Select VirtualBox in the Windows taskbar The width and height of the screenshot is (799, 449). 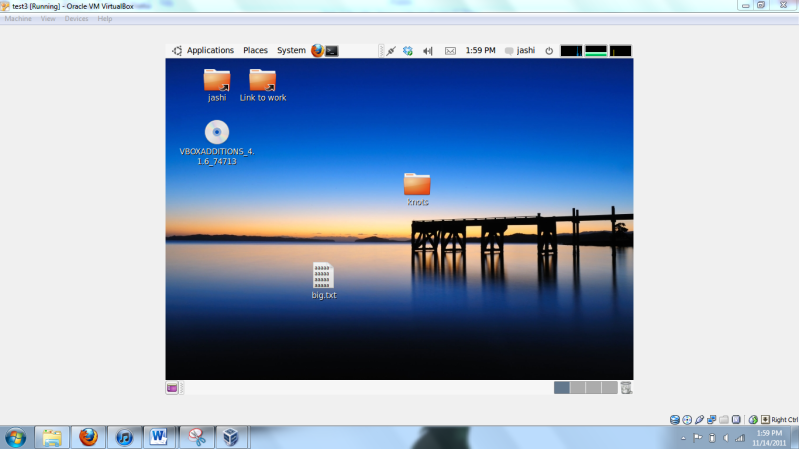pyautogui.click(x=231, y=437)
